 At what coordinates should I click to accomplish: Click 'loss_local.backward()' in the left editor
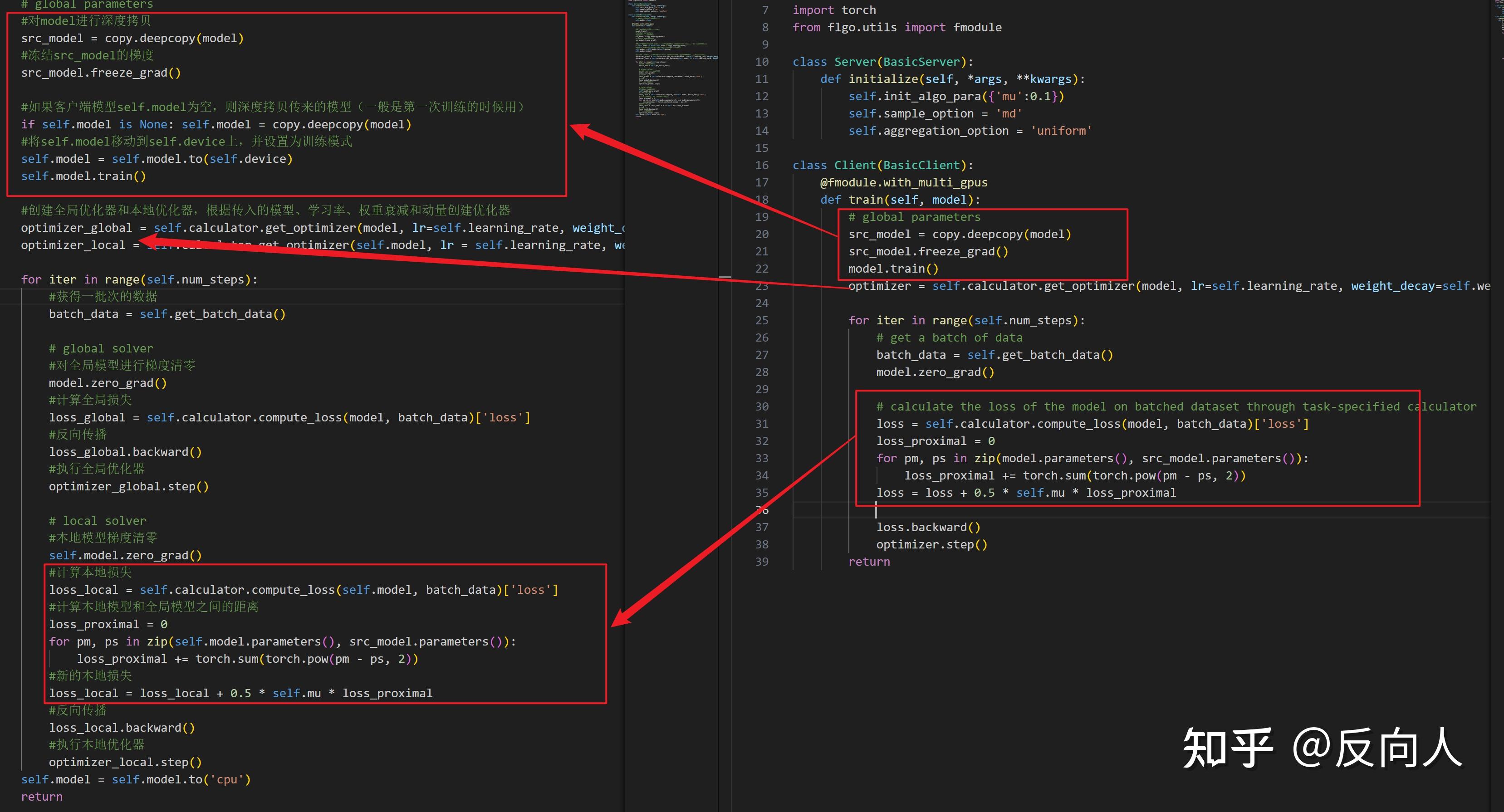click(122, 727)
